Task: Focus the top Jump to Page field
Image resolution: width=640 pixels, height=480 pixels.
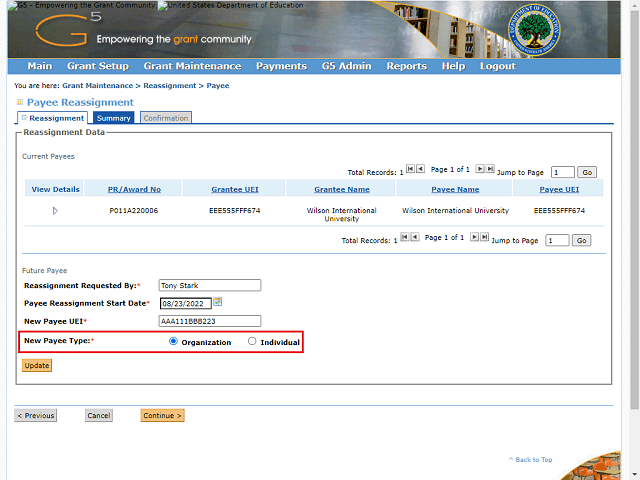Action: [x=562, y=172]
